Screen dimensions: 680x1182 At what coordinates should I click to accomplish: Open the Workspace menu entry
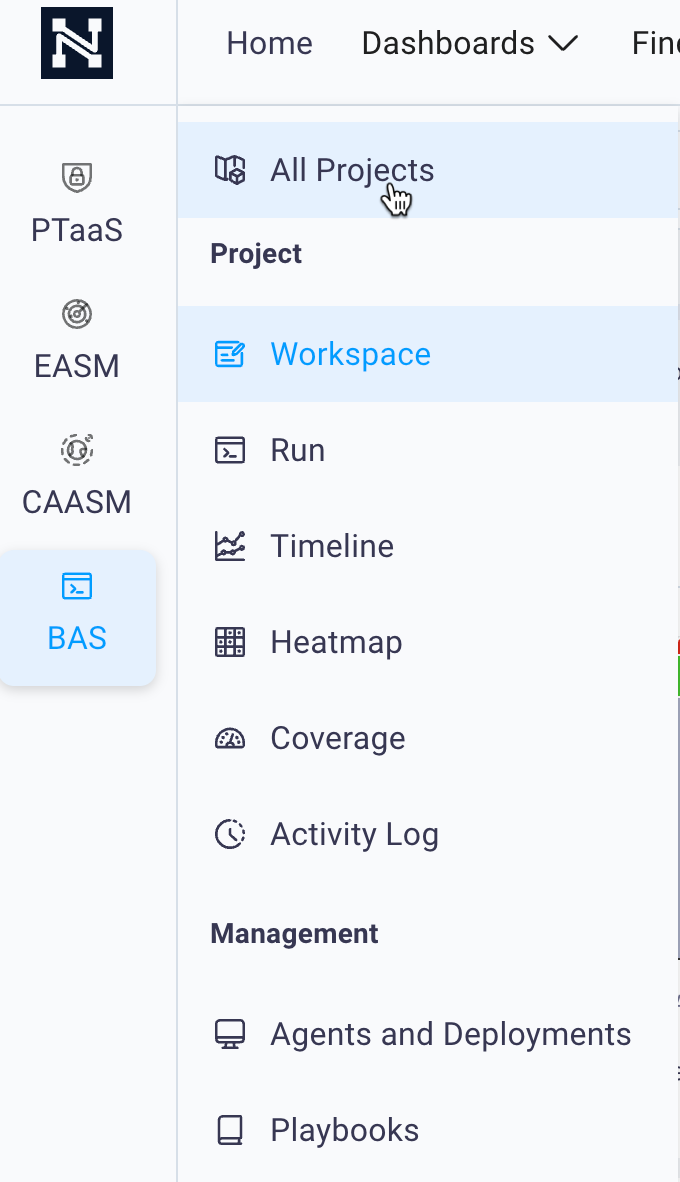coord(428,354)
